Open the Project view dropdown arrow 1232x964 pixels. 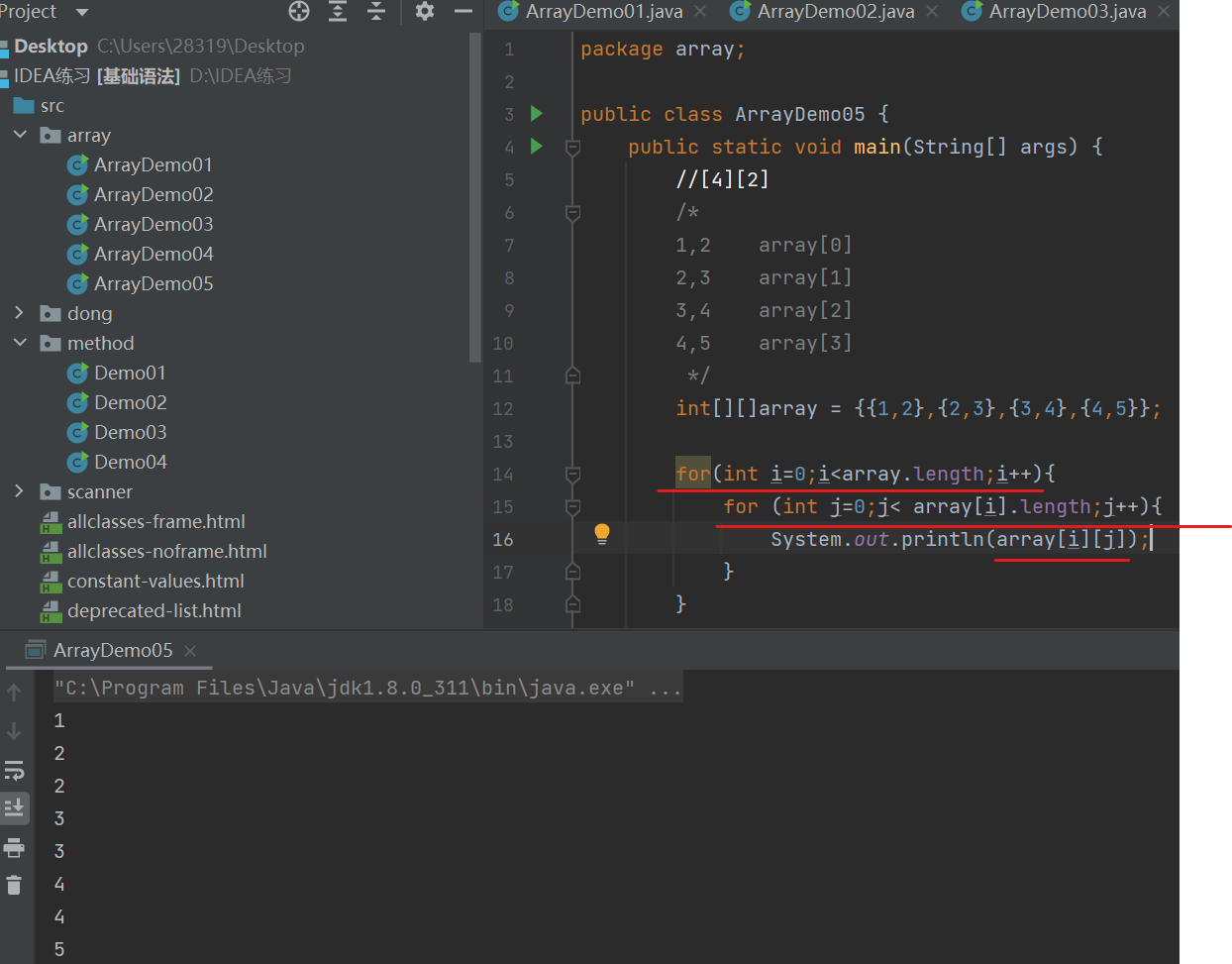coord(82,12)
